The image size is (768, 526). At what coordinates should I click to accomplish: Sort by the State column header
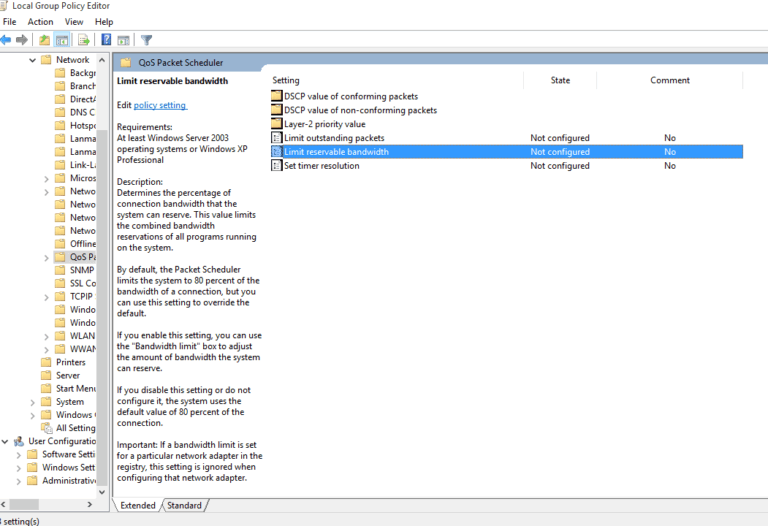coord(560,80)
